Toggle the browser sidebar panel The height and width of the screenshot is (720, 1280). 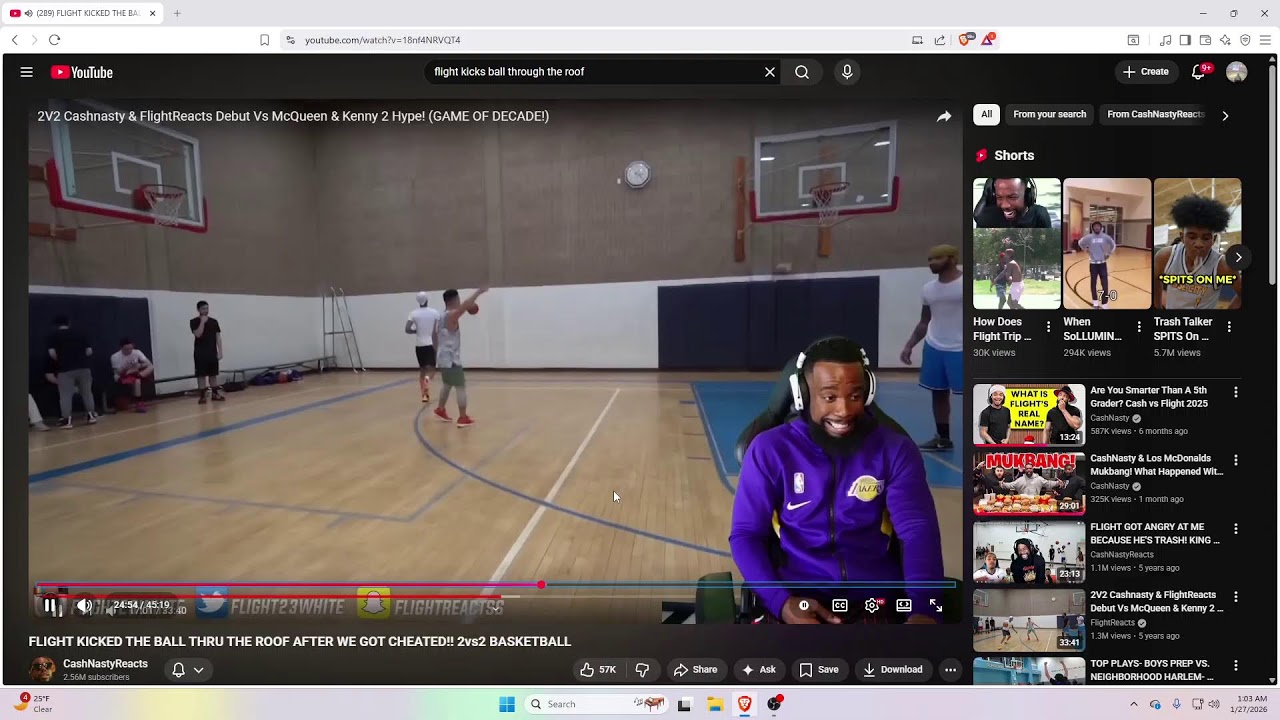click(x=1185, y=40)
